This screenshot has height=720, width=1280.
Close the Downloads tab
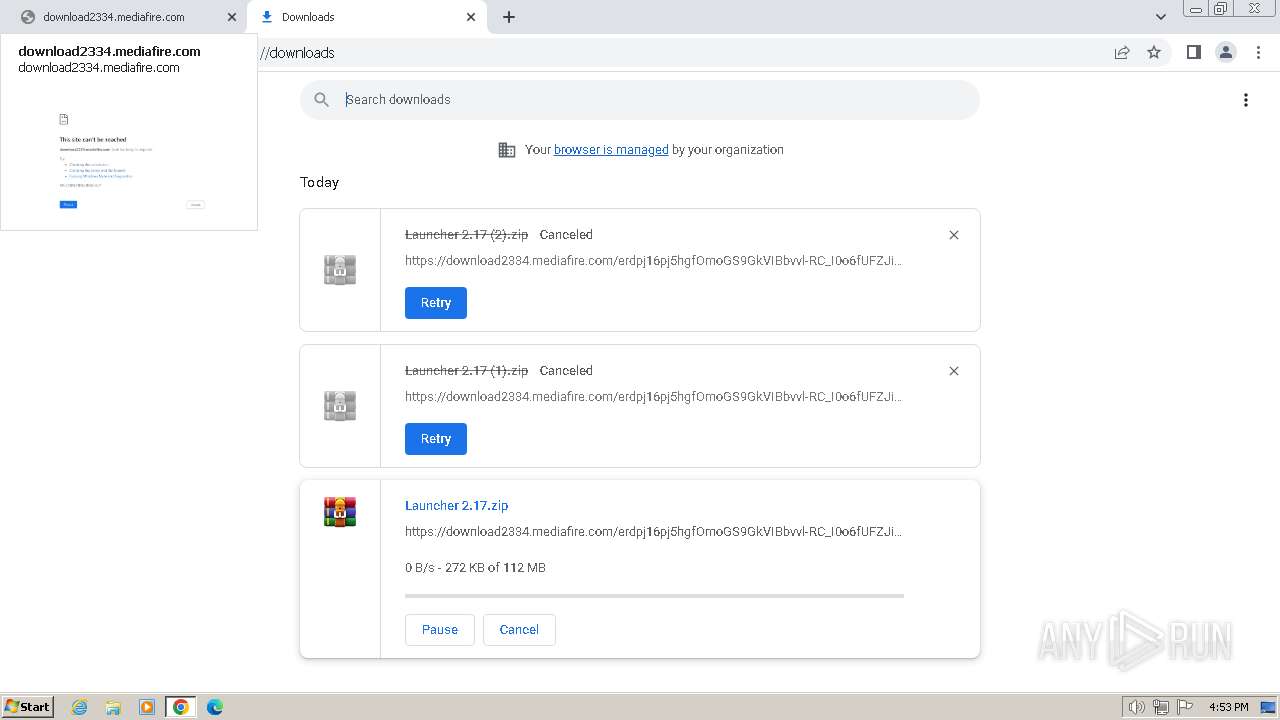472,17
